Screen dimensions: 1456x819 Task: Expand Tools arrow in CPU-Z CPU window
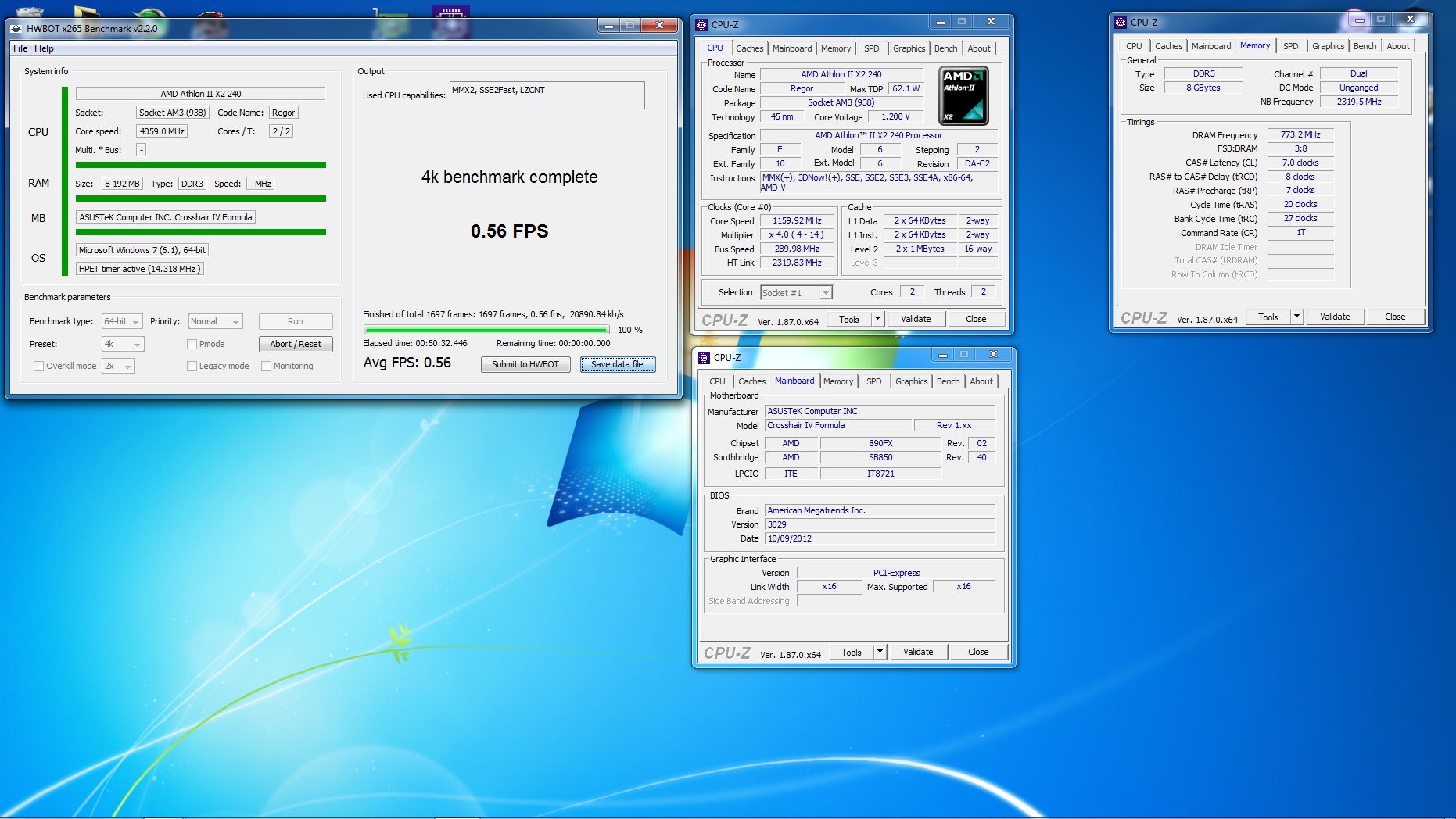coord(877,319)
